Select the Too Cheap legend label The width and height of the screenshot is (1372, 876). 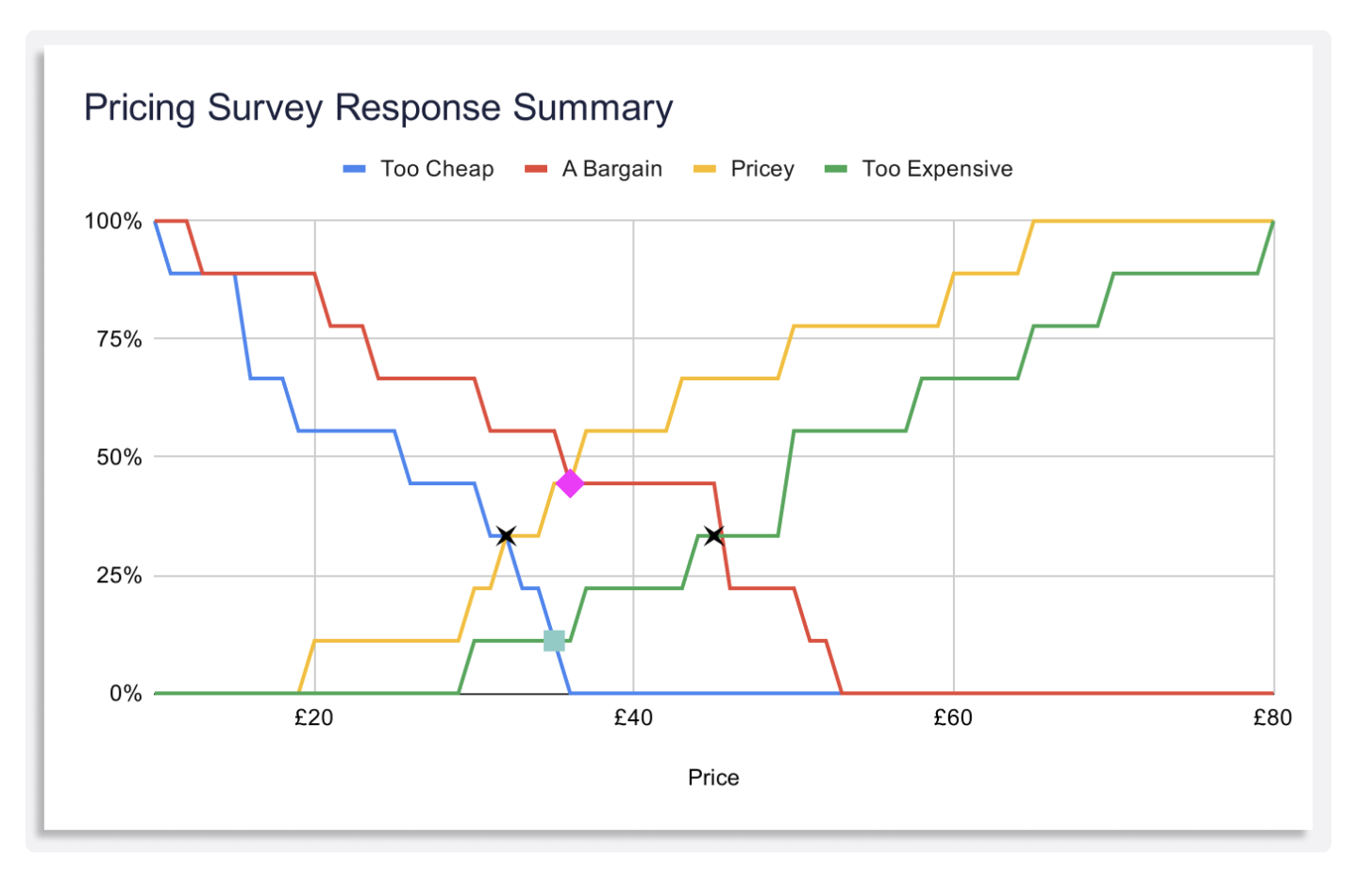pyautogui.click(x=437, y=169)
